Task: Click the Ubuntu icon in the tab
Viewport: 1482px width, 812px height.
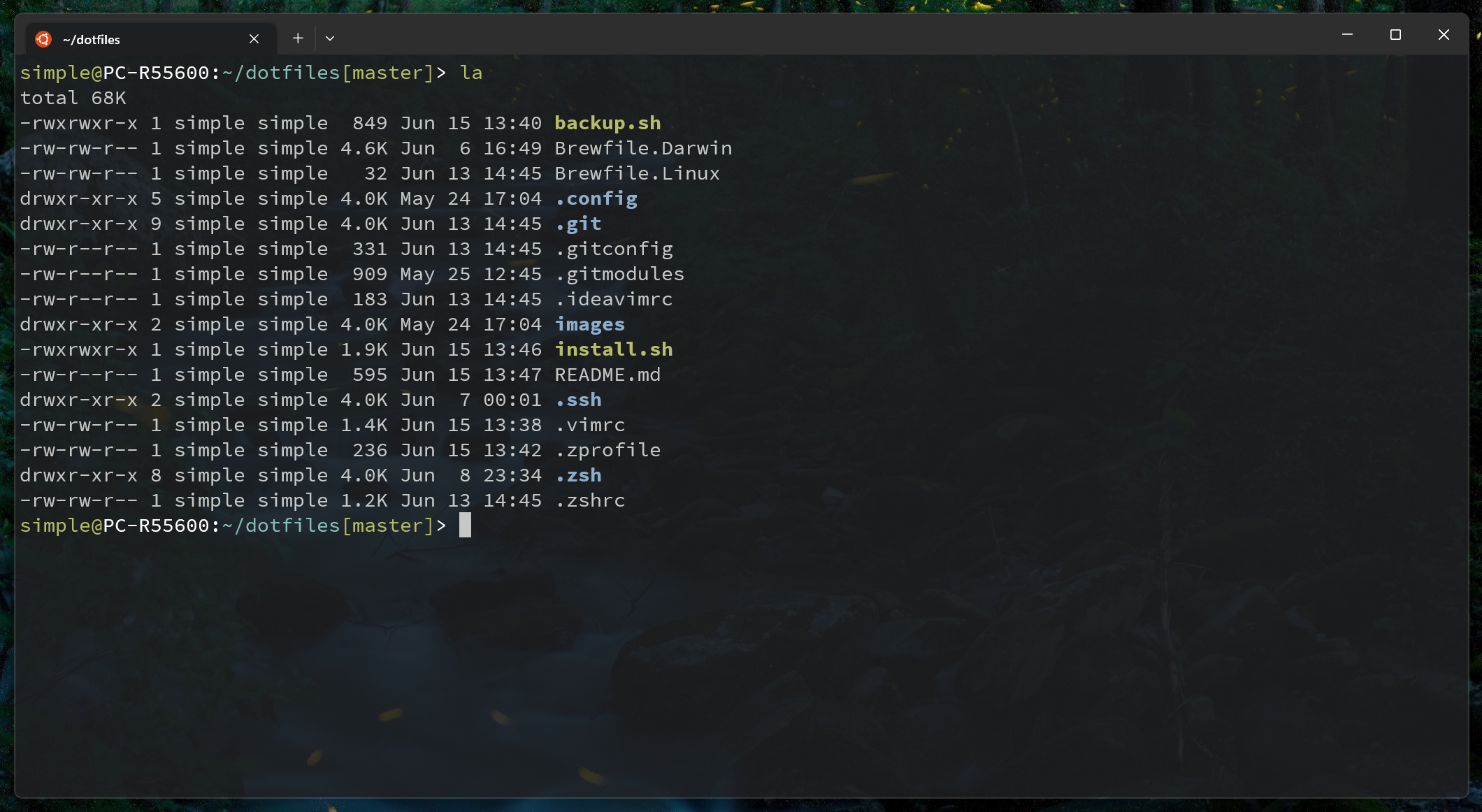Action: 43,39
